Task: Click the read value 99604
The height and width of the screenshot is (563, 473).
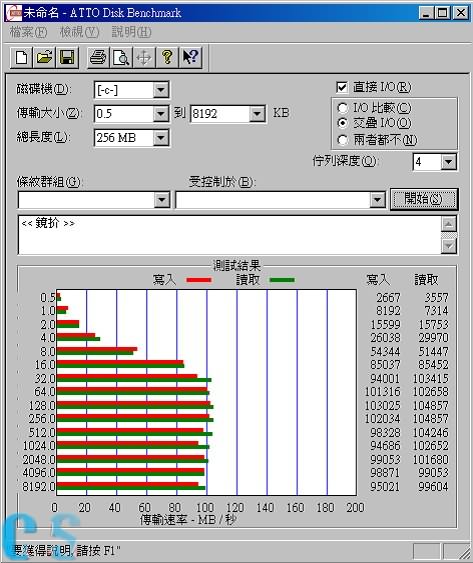Action: click(433, 487)
